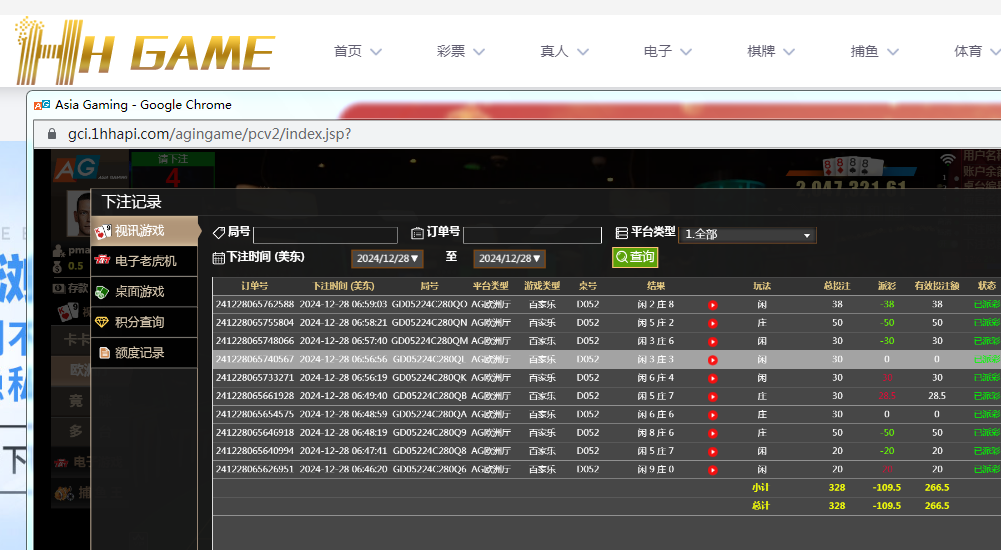Play video replay for round GD05224C280QI
1001x550 pixels.
click(x=713, y=359)
